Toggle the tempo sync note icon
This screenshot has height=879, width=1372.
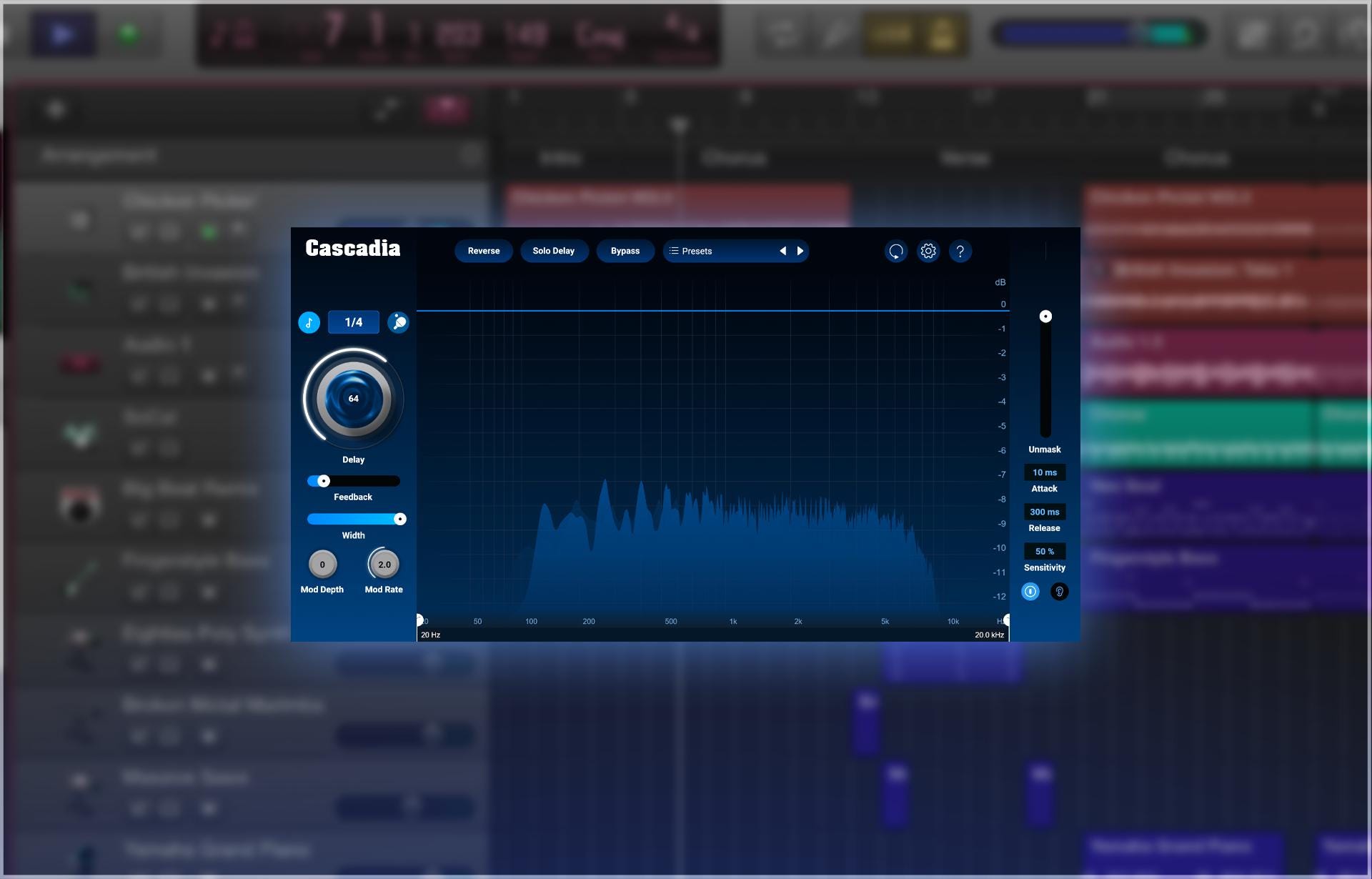(x=309, y=322)
